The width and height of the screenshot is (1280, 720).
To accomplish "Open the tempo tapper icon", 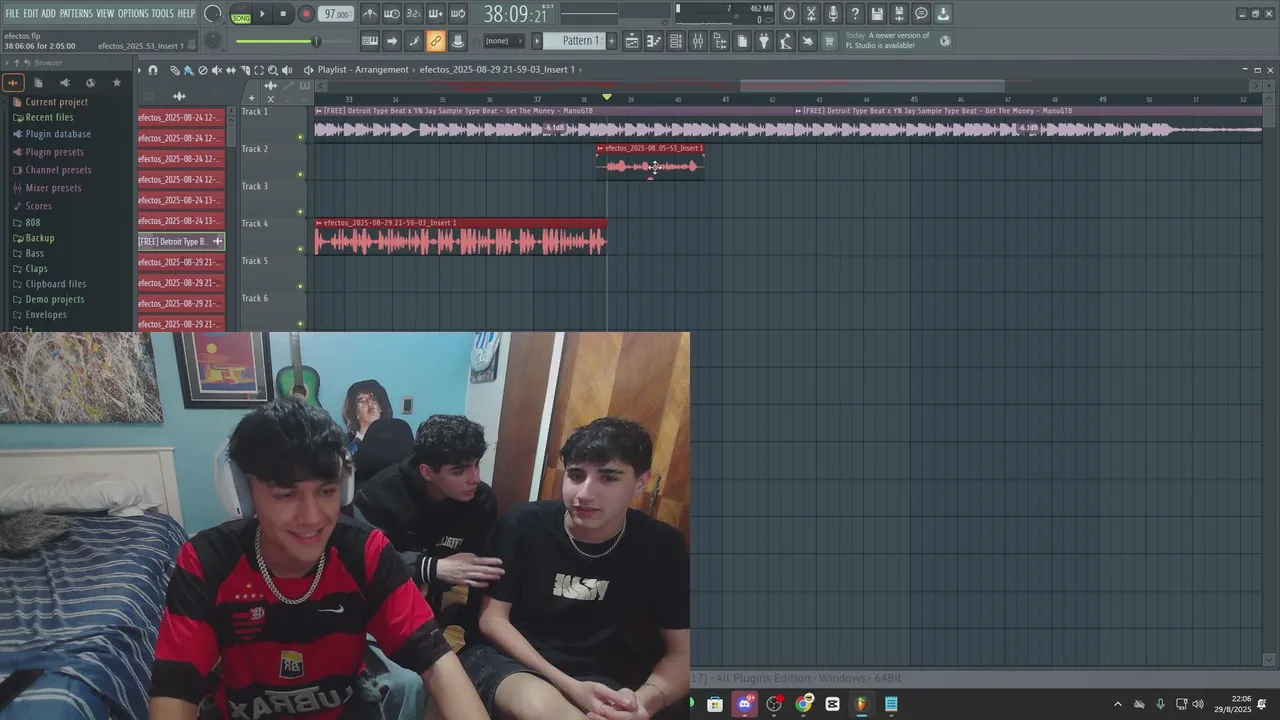I will point(786,41).
